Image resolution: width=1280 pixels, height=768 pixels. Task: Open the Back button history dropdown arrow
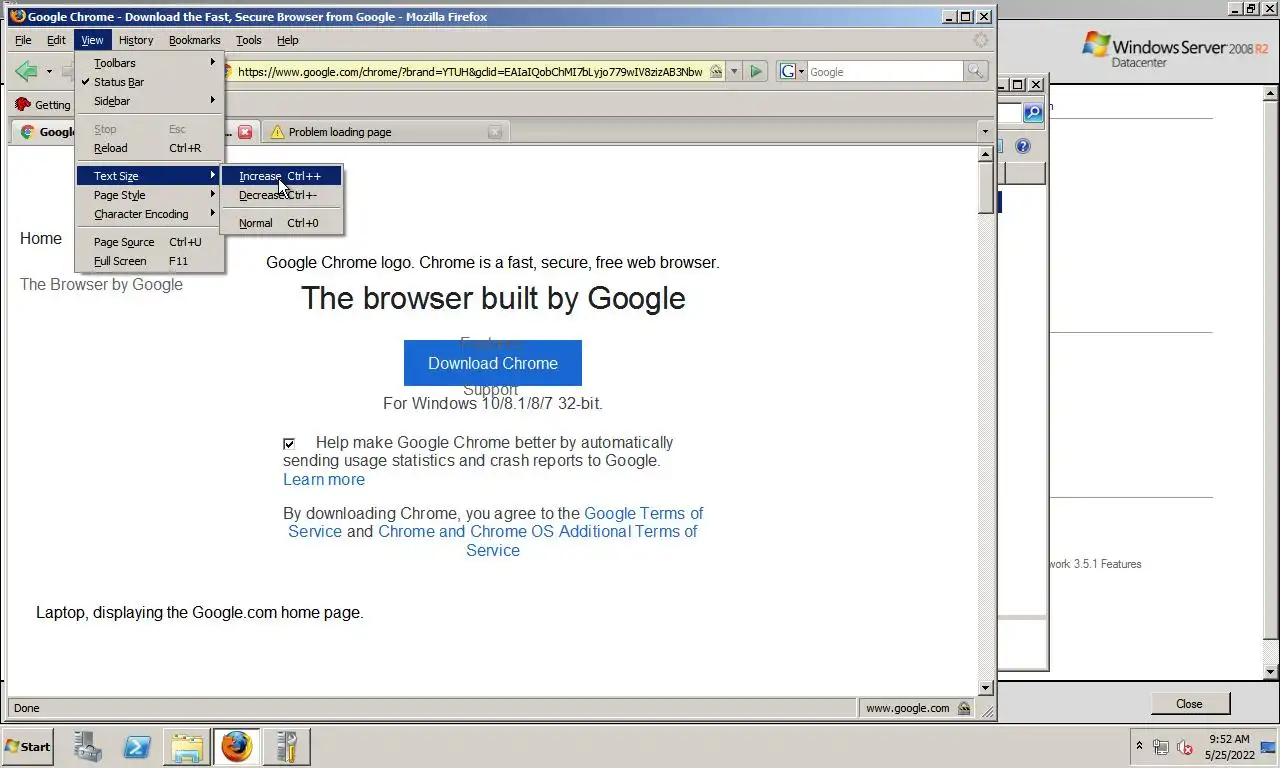pos(49,72)
